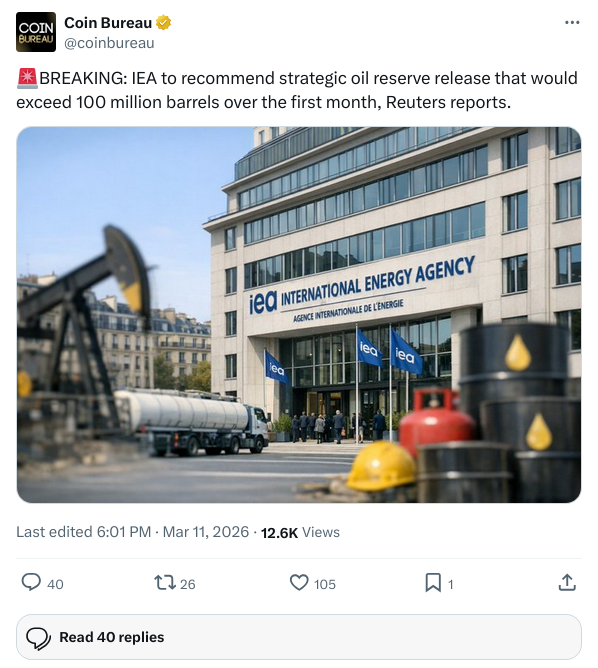Viewport: 598px width, 668px height.
Task: Click the share upload icon
Action: (567, 582)
